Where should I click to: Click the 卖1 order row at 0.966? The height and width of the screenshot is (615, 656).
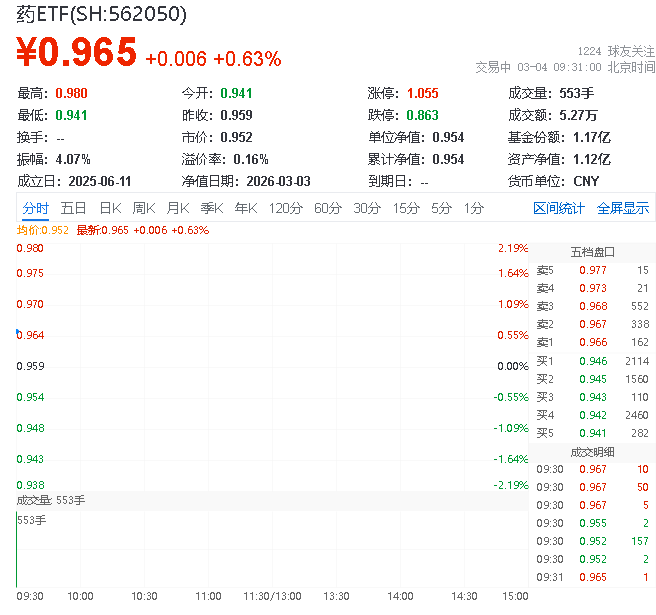click(x=592, y=342)
